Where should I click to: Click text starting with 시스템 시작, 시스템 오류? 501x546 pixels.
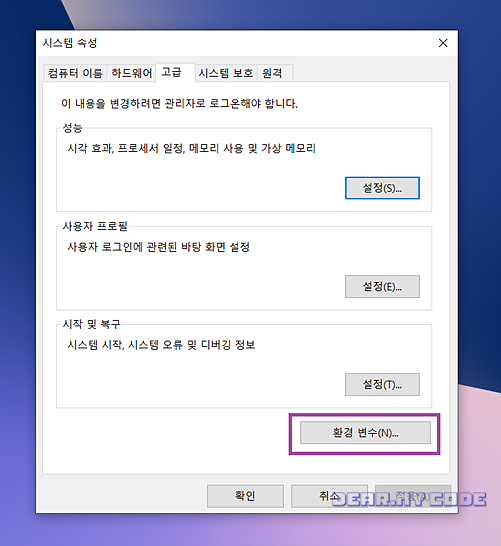[x=161, y=345]
